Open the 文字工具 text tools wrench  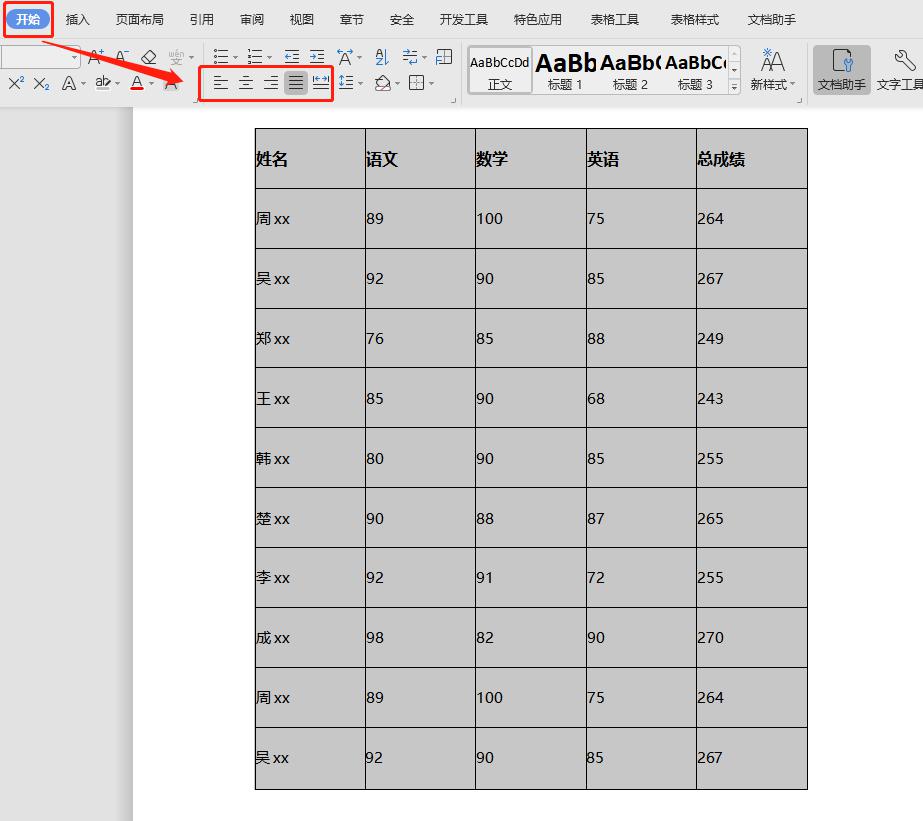899,69
